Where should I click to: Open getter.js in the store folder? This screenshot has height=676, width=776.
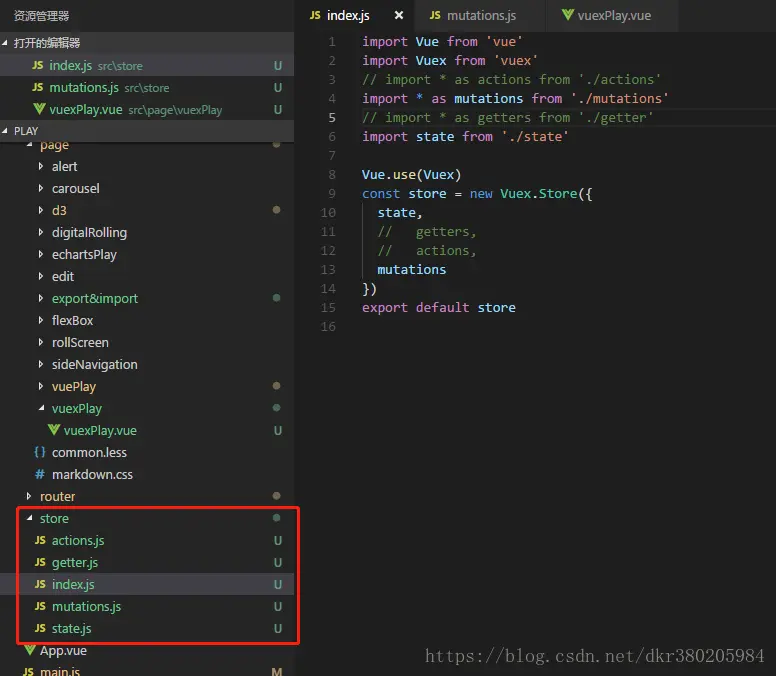coord(75,563)
